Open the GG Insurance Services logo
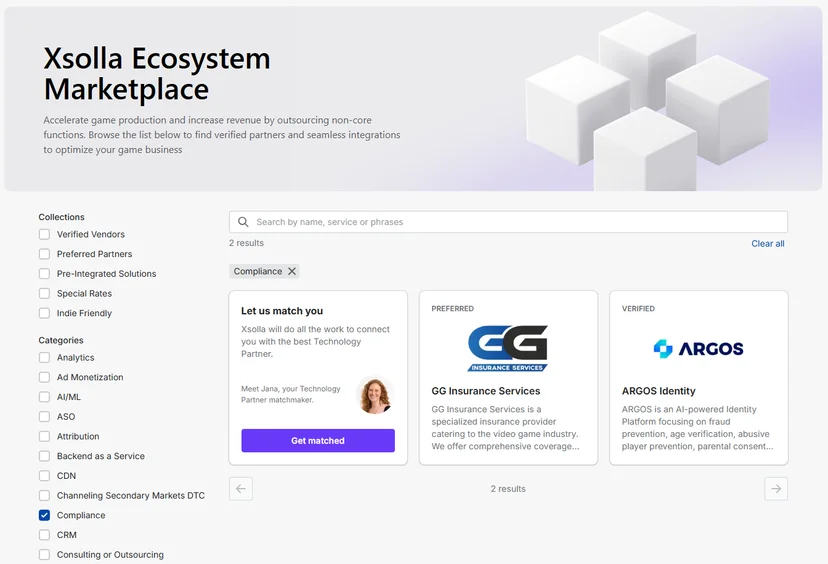 [508, 348]
